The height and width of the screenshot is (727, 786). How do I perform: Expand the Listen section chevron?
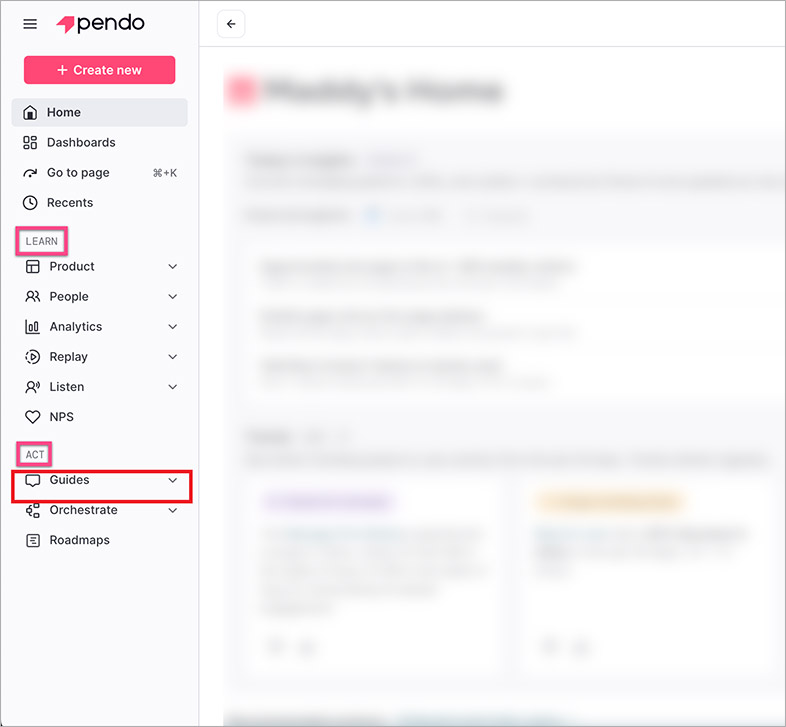coord(173,386)
